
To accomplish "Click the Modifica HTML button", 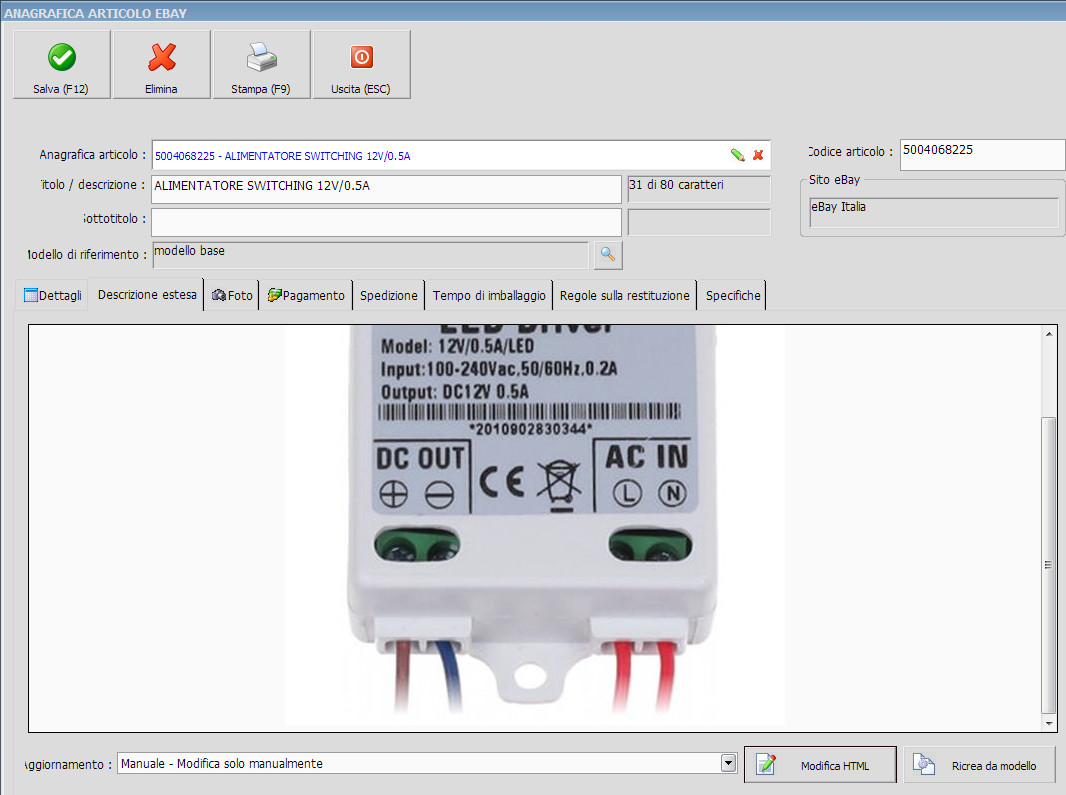I will pyautogui.click(x=821, y=765).
